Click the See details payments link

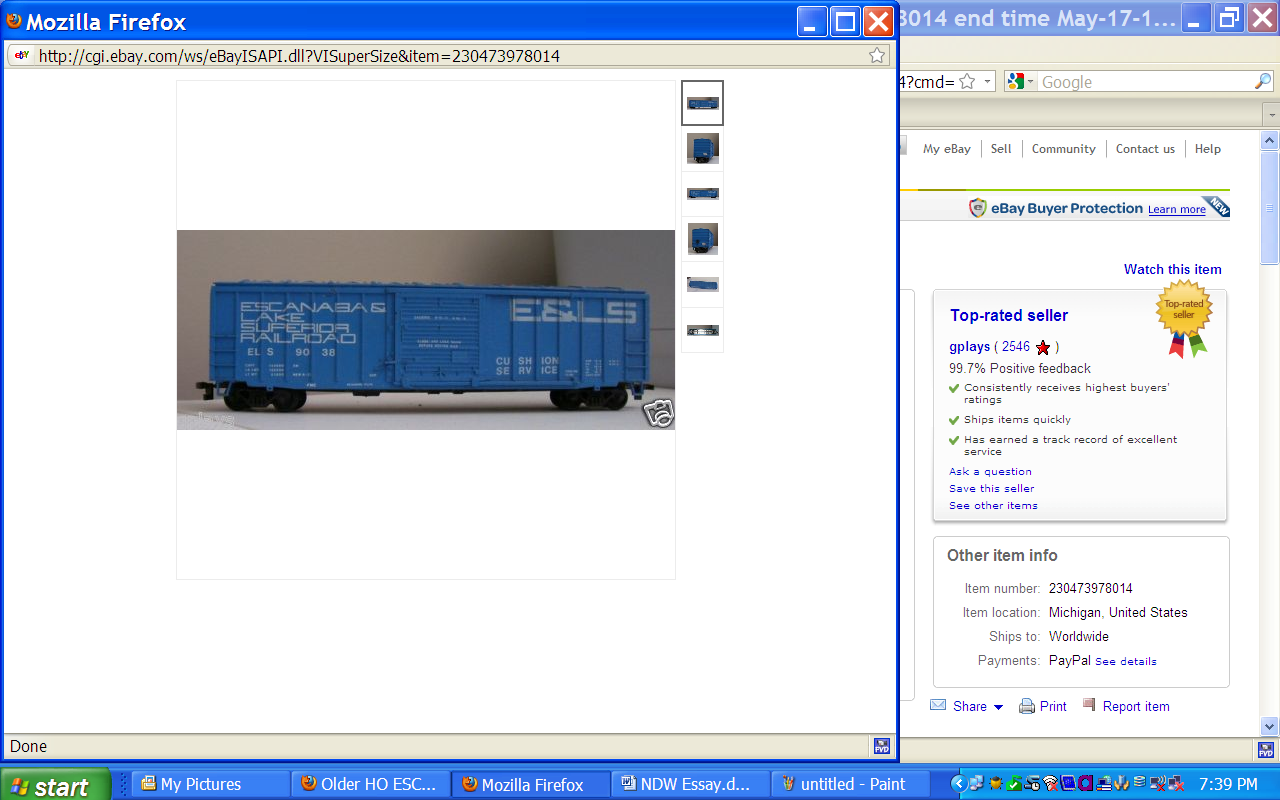(1125, 662)
